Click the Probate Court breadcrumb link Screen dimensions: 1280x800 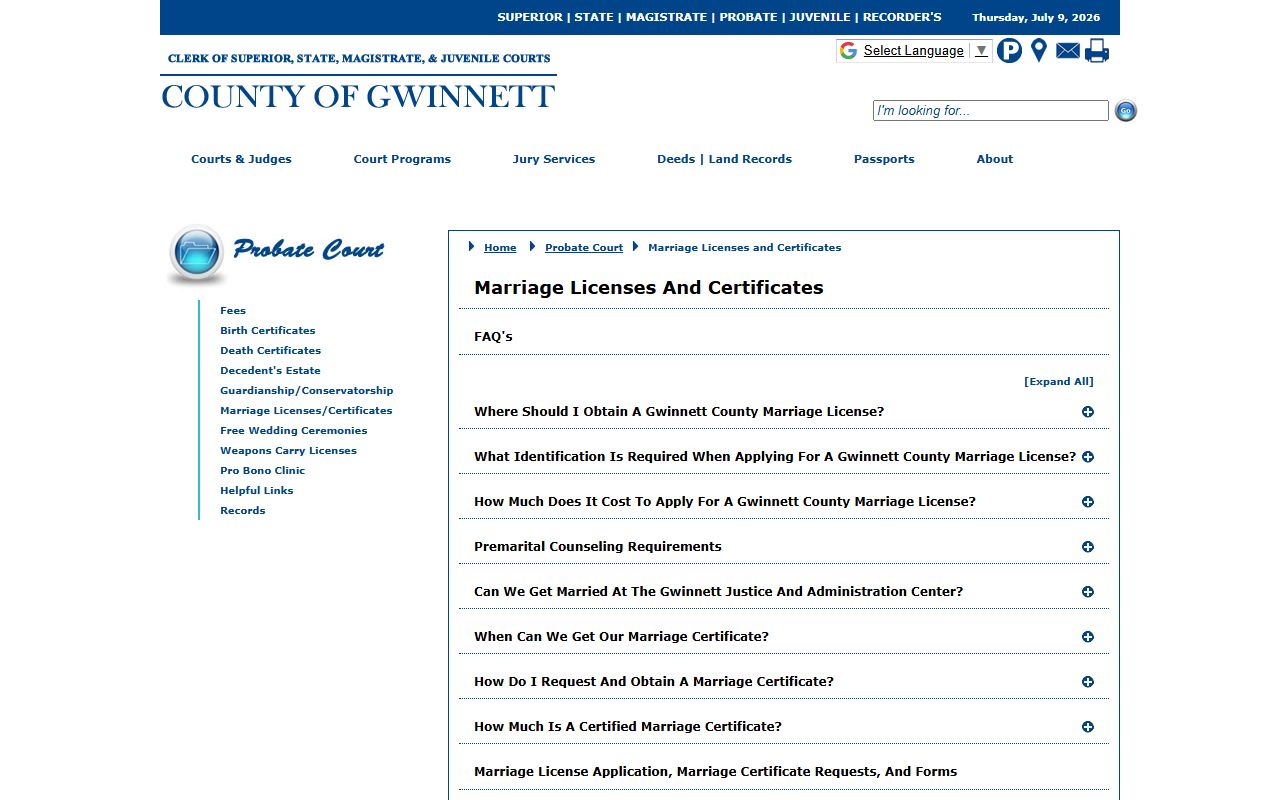584,248
